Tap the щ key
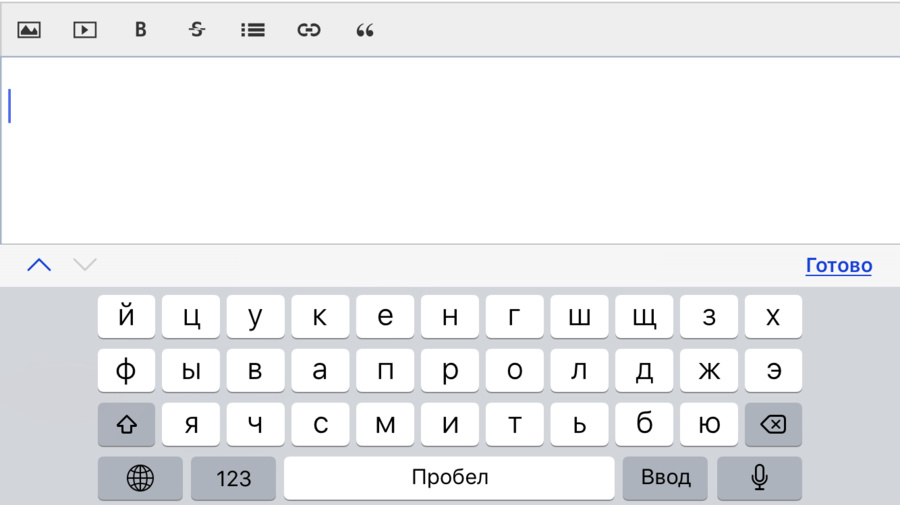 (x=644, y=316)
